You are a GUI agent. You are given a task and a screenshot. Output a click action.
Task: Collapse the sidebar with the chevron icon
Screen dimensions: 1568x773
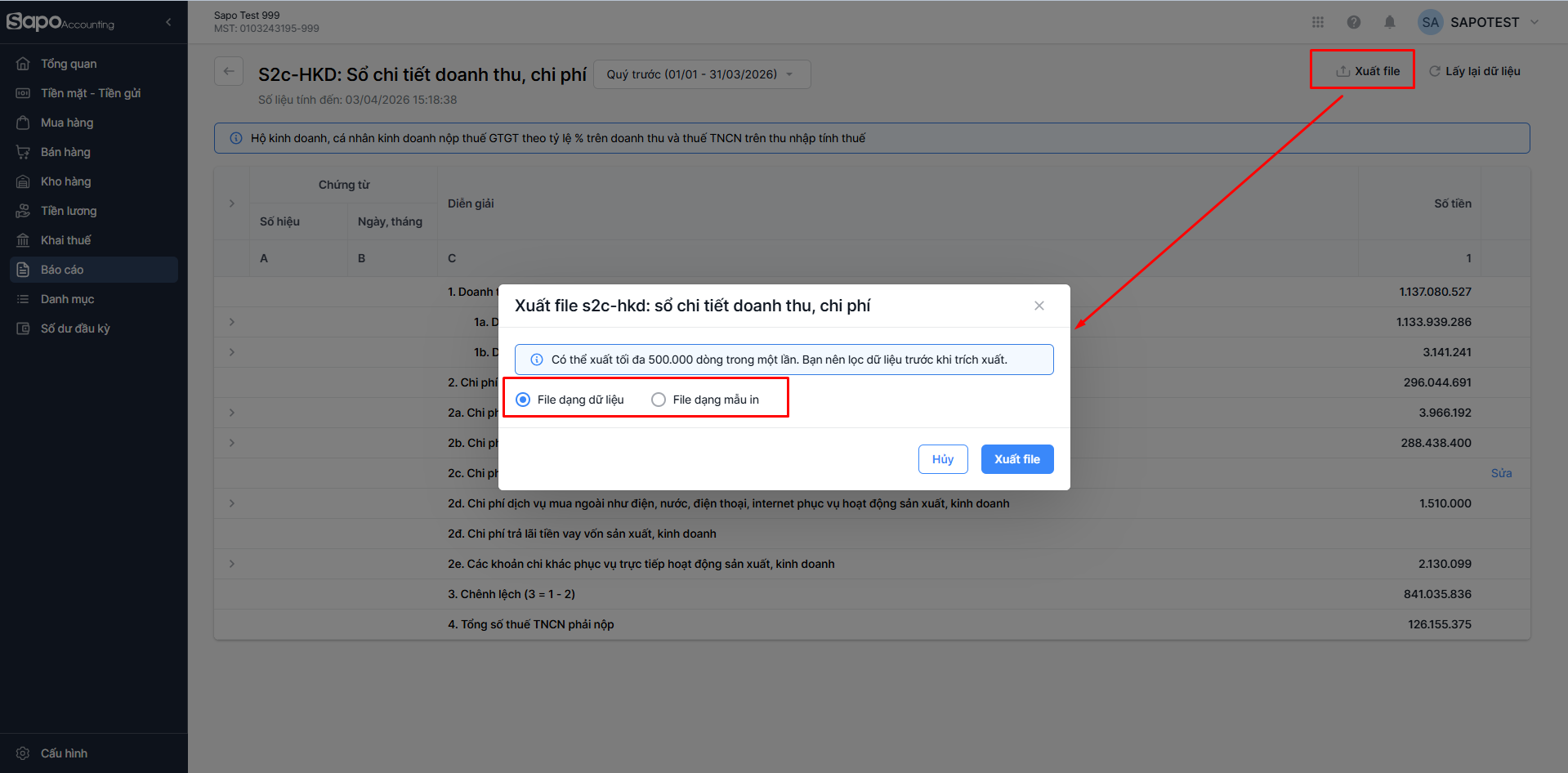[x=168, y=22]
